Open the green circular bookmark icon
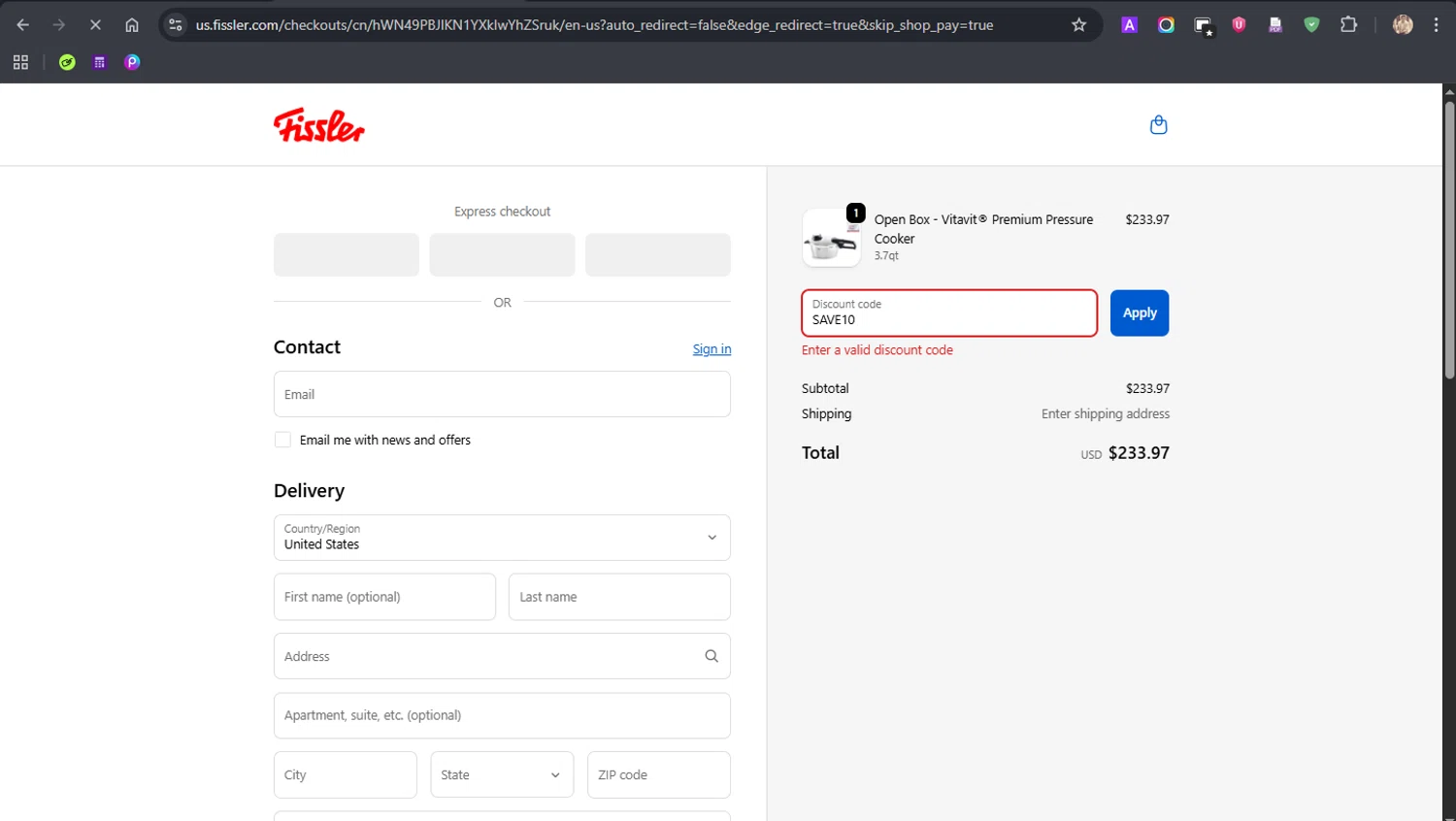The height and width of the screenshot is (821, 1456). (x=67, y=62)
